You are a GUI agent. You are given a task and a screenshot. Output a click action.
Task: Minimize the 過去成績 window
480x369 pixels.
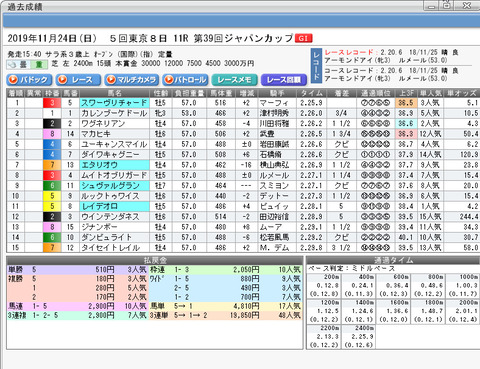tap(432, 6)
